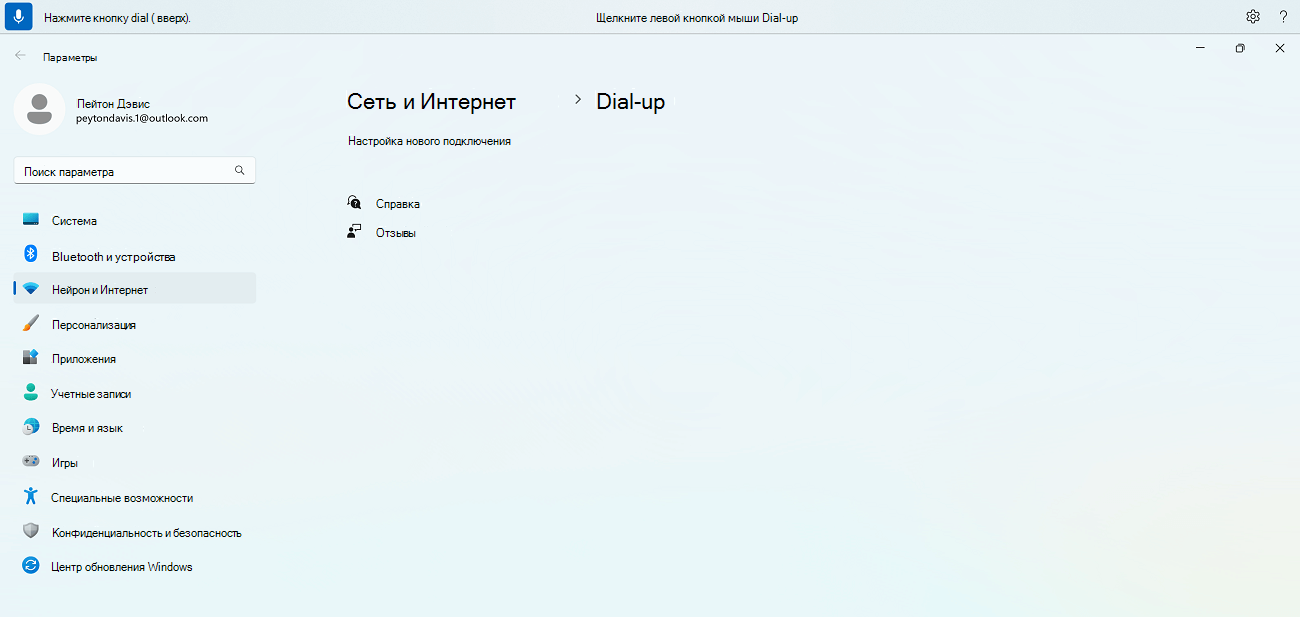Click the text Щелкните левой кнопкой мыши Dial-up
The width and height of the screenshot is (1300, 617).
point(696,18)
